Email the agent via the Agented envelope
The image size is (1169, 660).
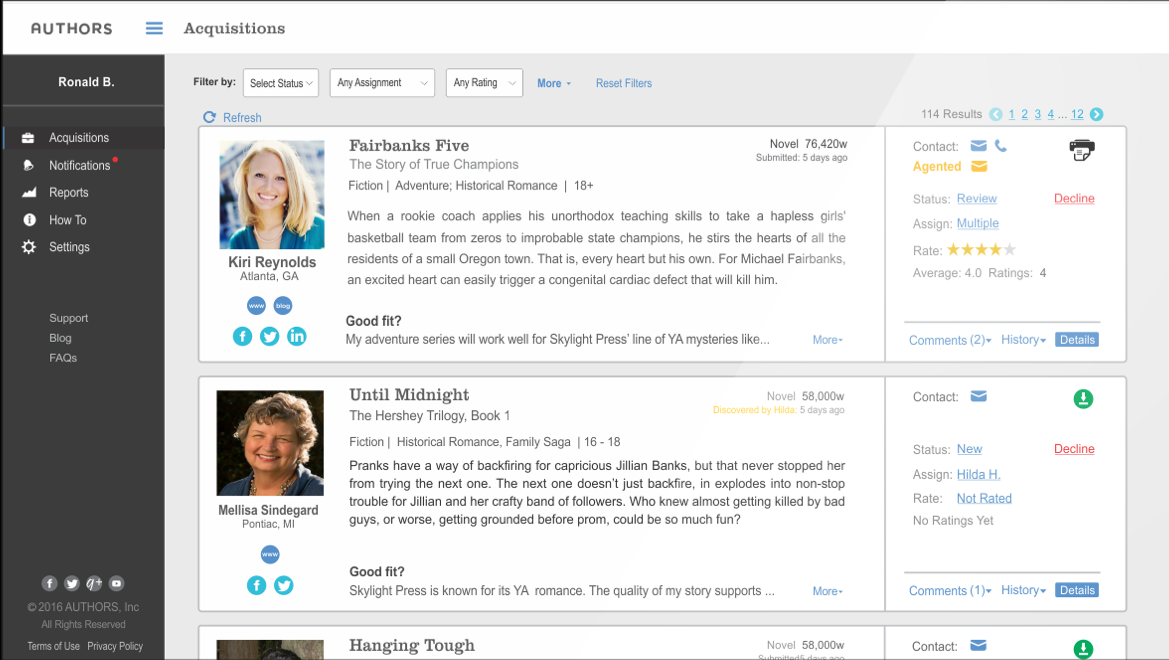point(980,166)
